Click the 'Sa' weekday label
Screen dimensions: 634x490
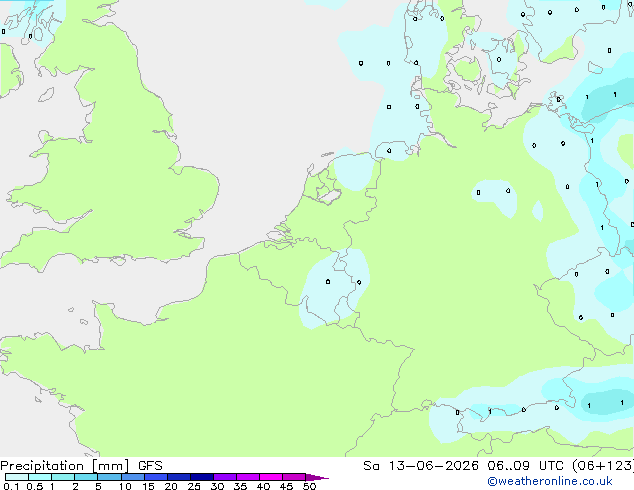pos(371,466)
